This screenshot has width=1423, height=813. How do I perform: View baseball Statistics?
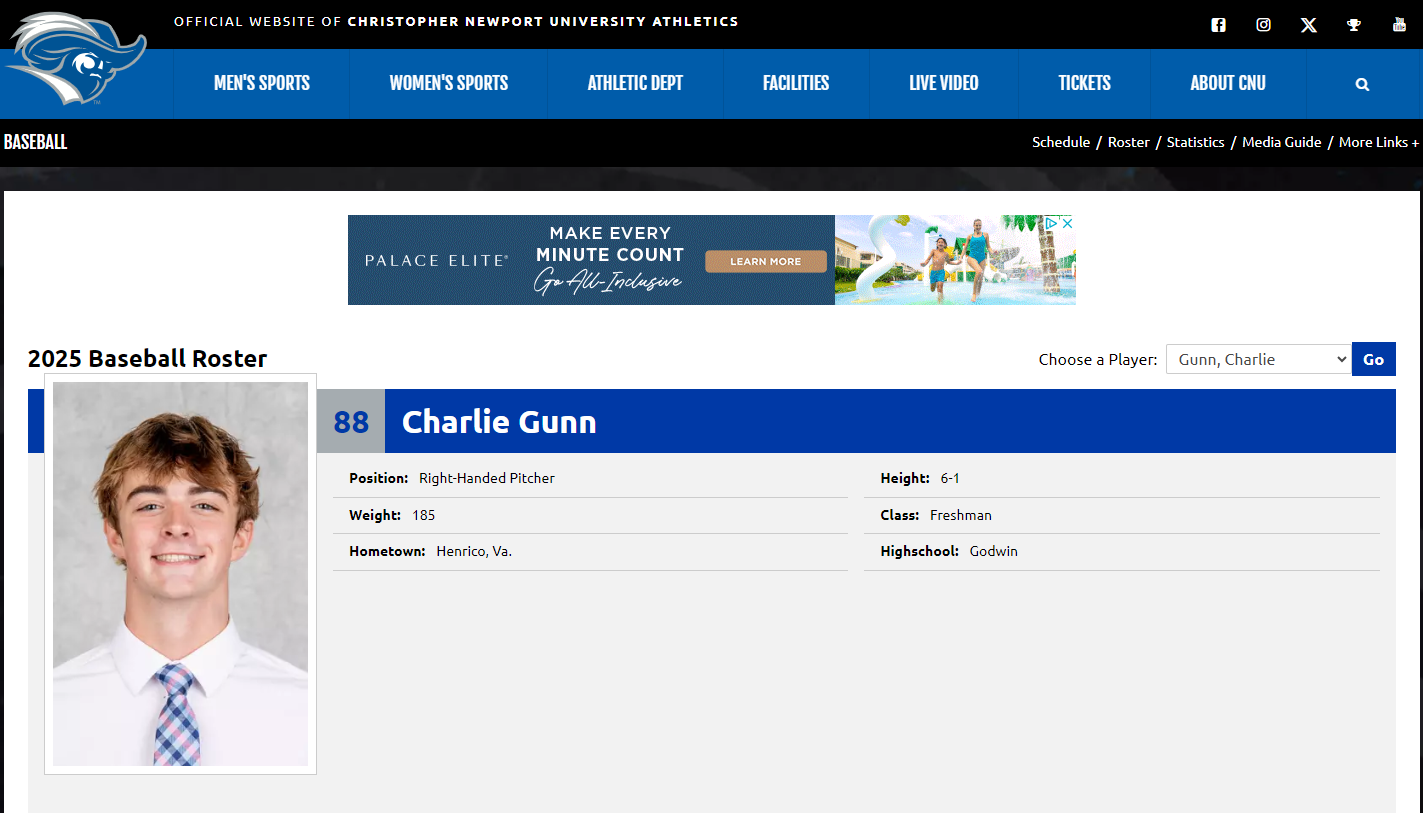coord(1195,142)
